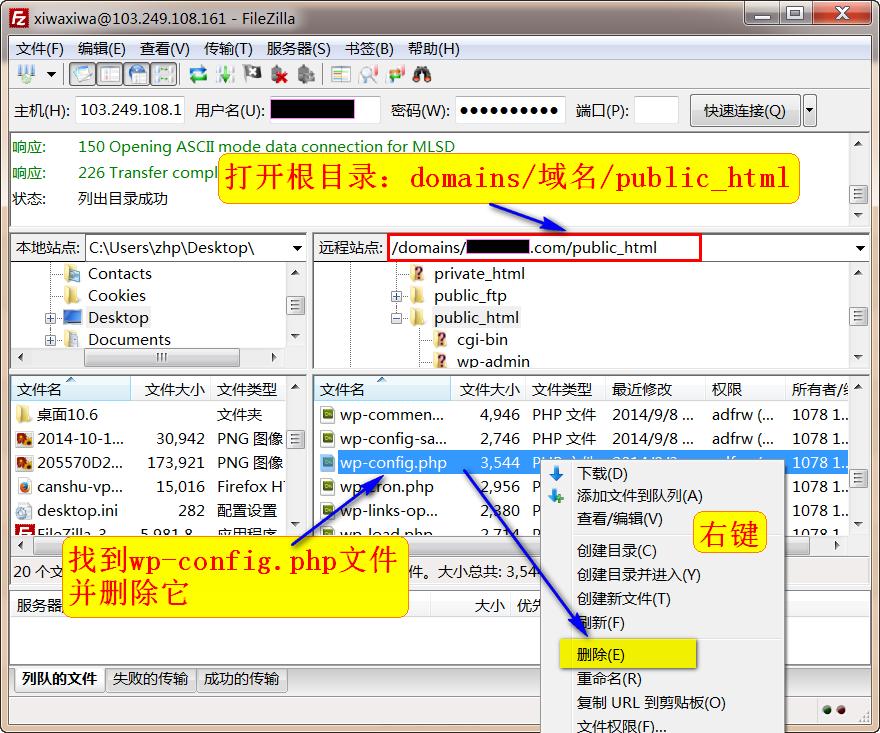This screenshot has height=733, width=880.
Task: Open the 服务器(S) menu
Action: tap(298, 49)
